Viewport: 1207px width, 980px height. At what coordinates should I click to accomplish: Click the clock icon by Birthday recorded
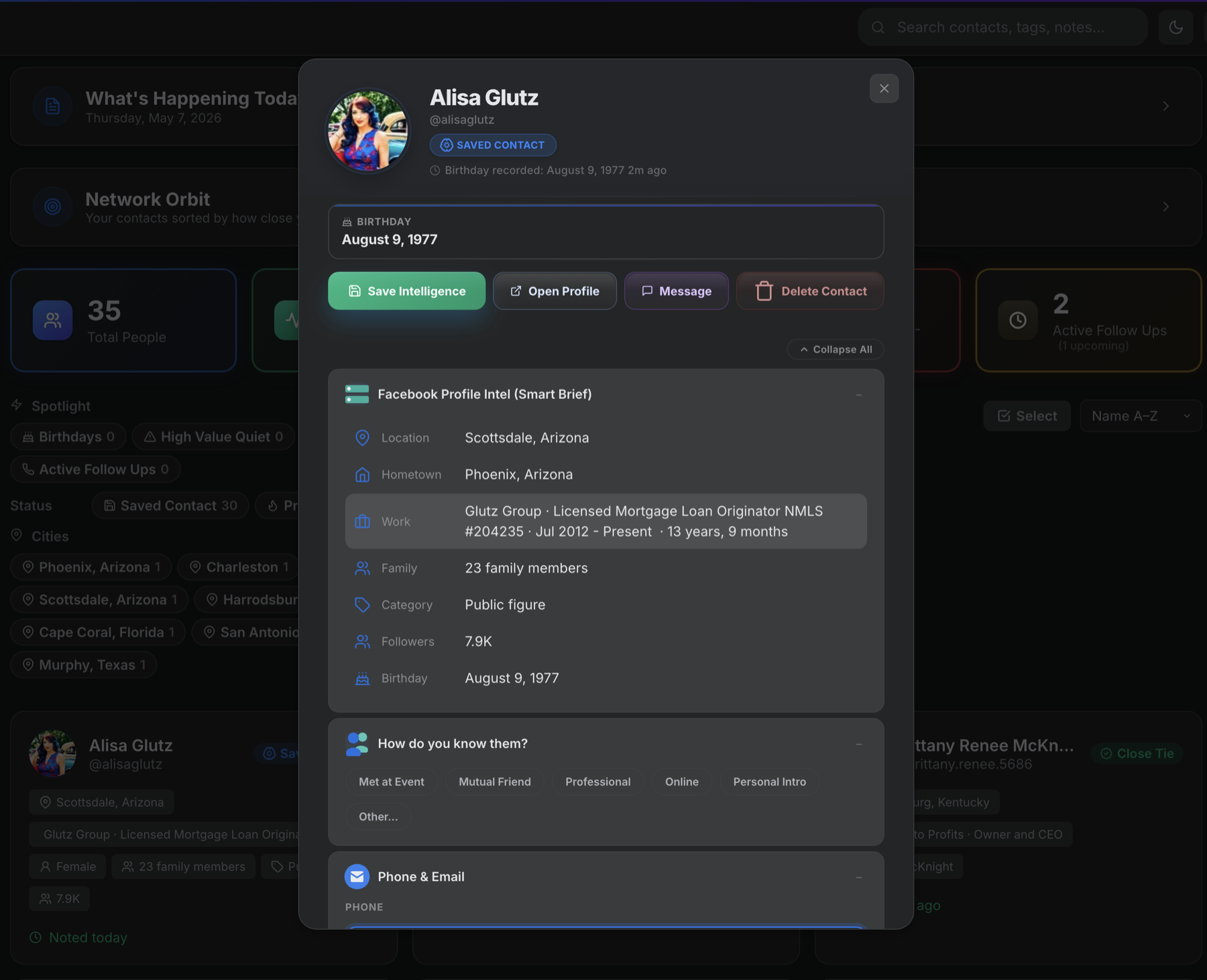click(x=435, y=170)
